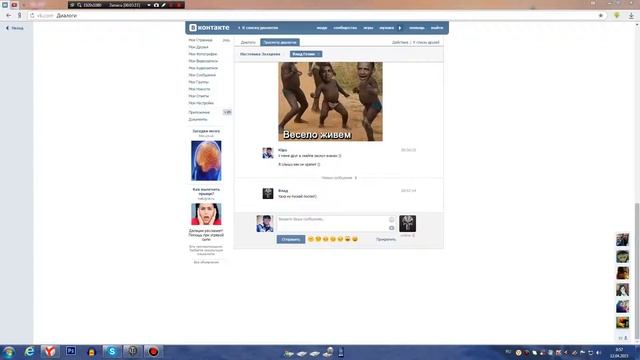
Task: Open the emoji picker icon in message box
Action: (391, 220)
